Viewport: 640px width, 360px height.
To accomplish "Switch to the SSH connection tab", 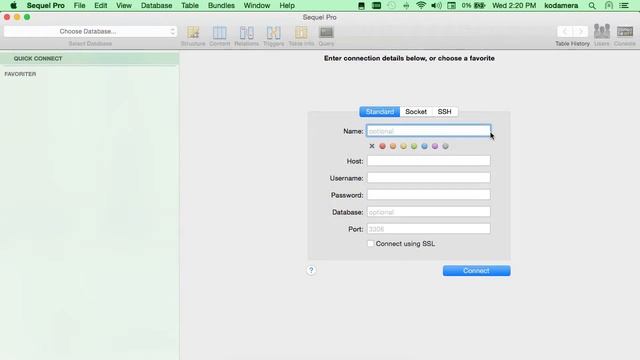I will click(444, 112).
